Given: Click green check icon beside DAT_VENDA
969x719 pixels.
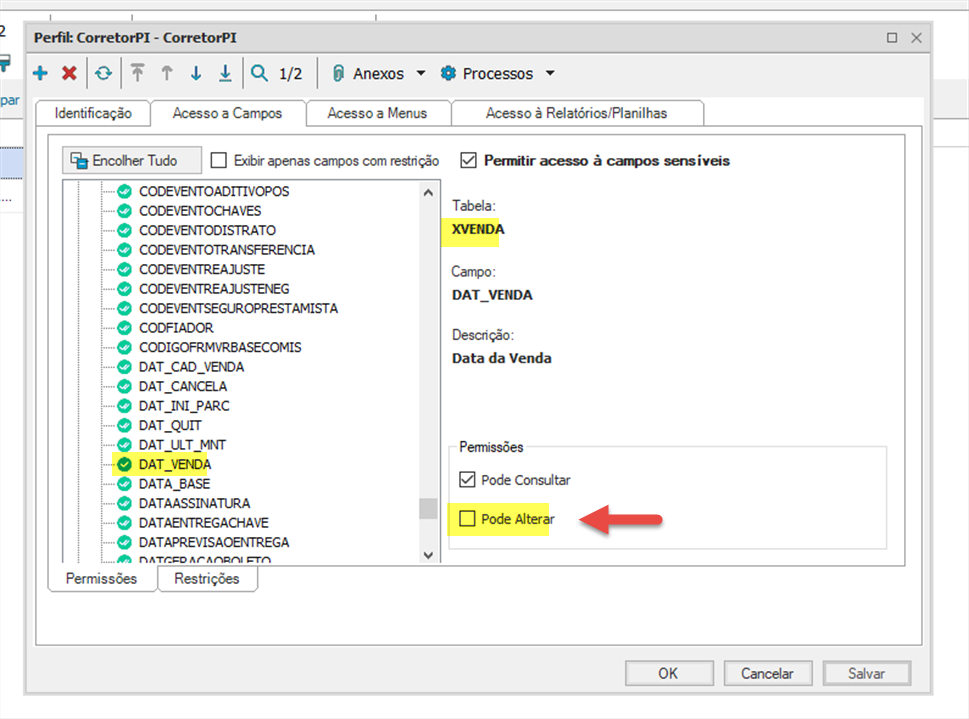Looking at the screenshot, I should click(124, 464).
